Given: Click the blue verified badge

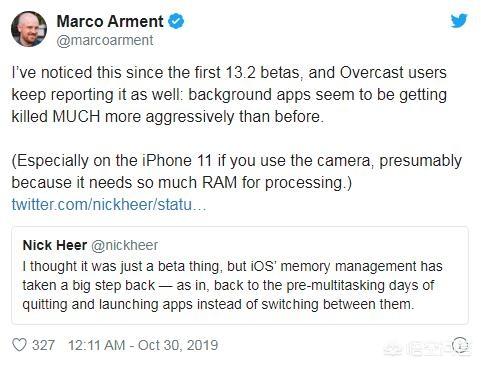Looking at the screenshot, I should point(176,21).
